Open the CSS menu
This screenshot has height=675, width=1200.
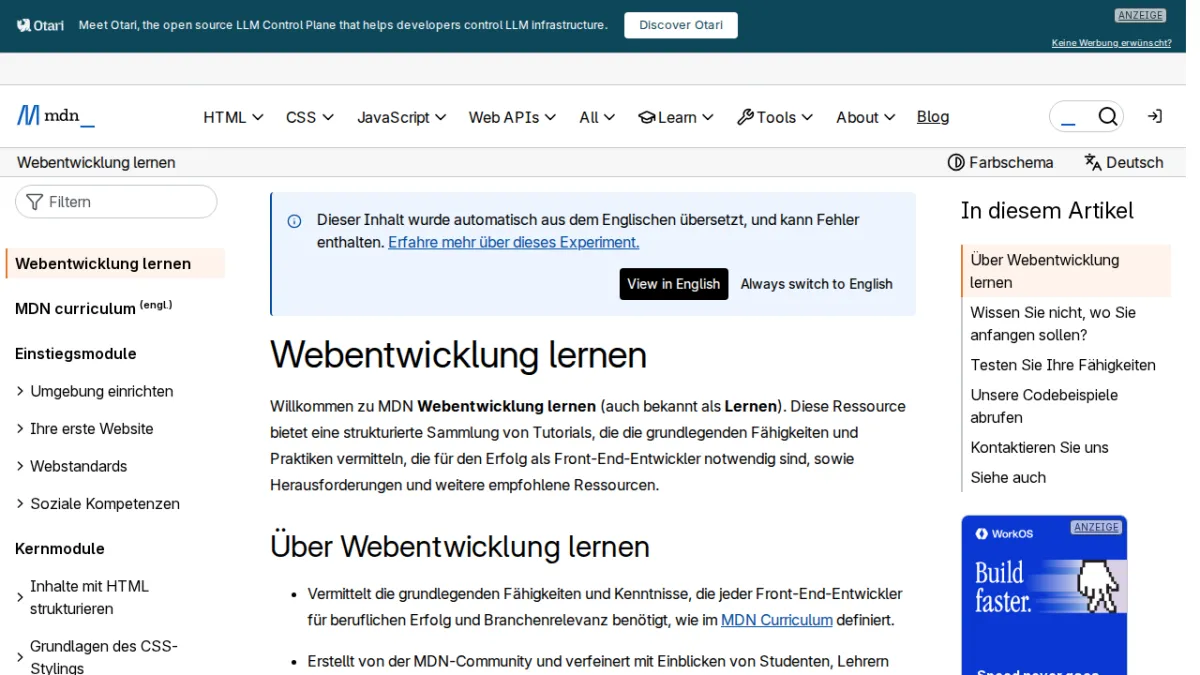310,117
